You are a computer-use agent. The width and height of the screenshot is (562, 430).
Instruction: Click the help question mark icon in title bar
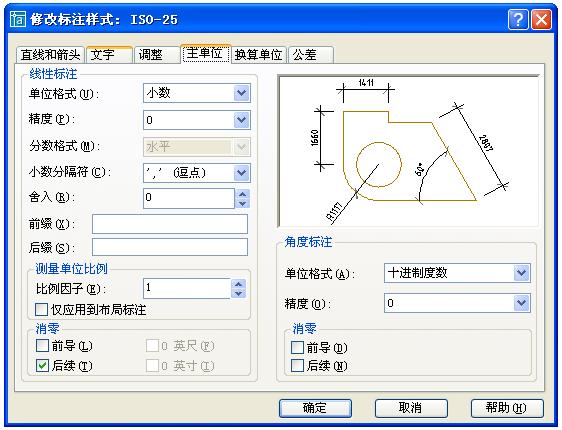[518, 19]
